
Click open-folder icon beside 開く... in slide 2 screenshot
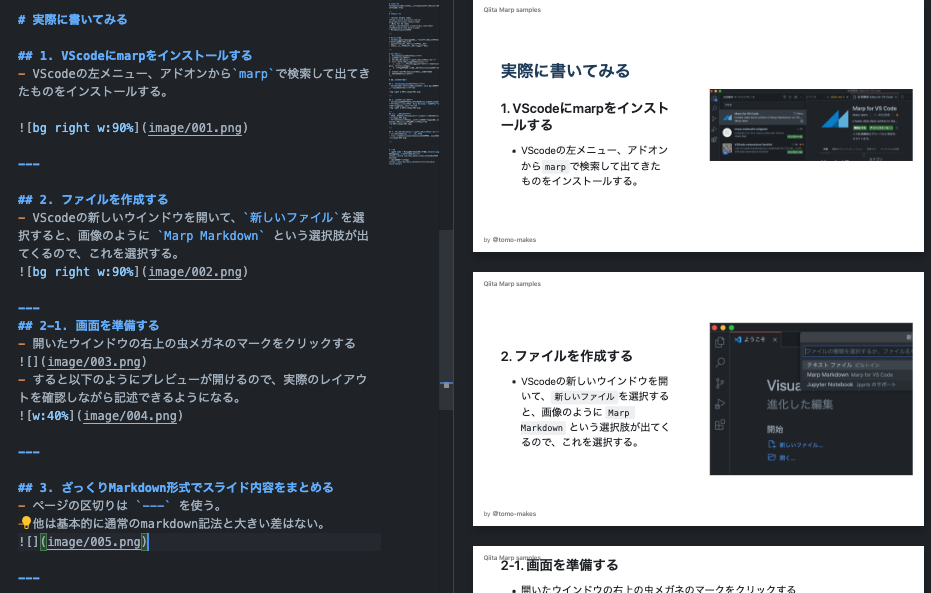click(772, 457)
